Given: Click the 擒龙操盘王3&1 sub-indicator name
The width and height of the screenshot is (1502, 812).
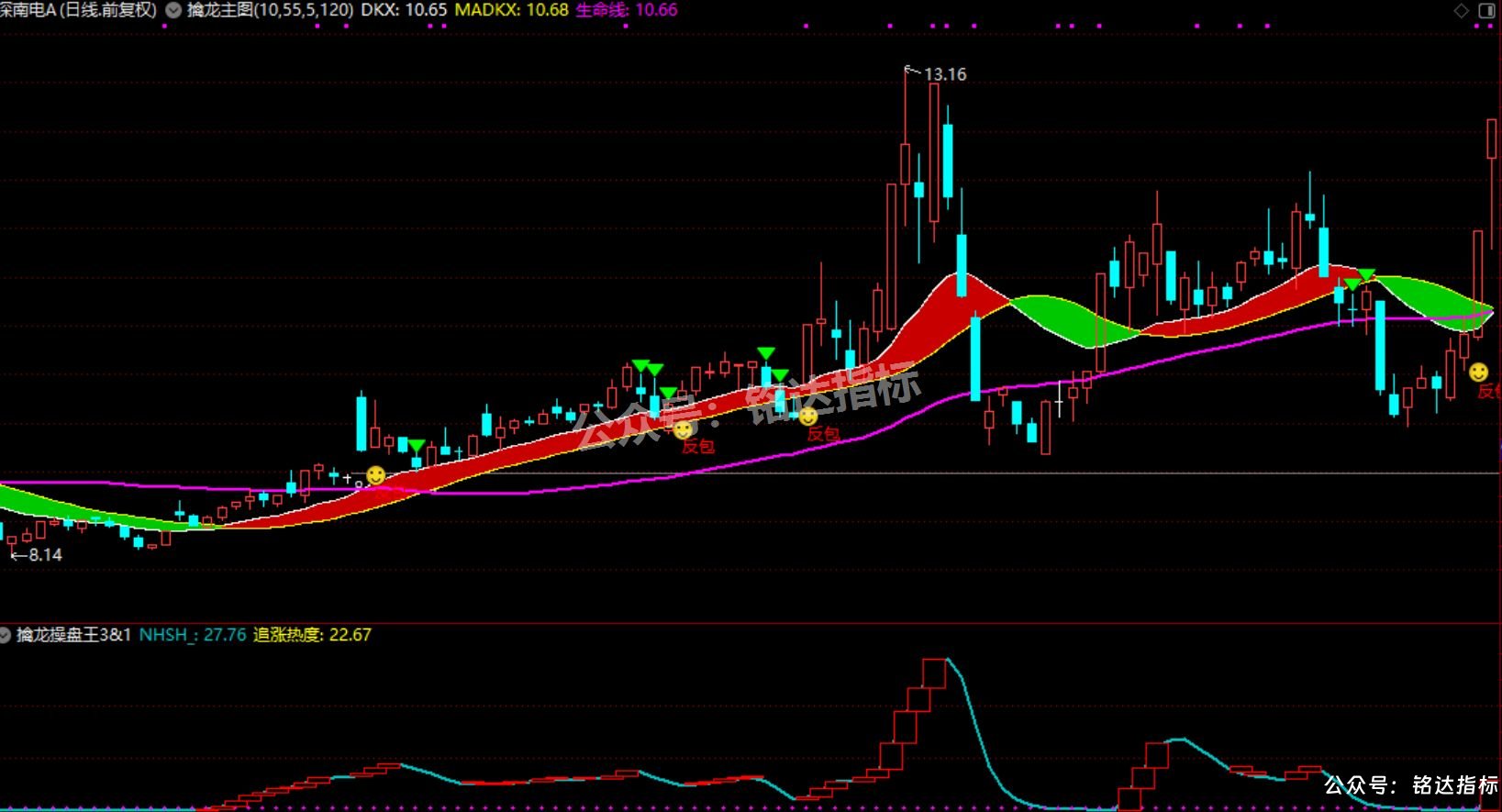Looking at the screenshot, I should tap(74, 635).
